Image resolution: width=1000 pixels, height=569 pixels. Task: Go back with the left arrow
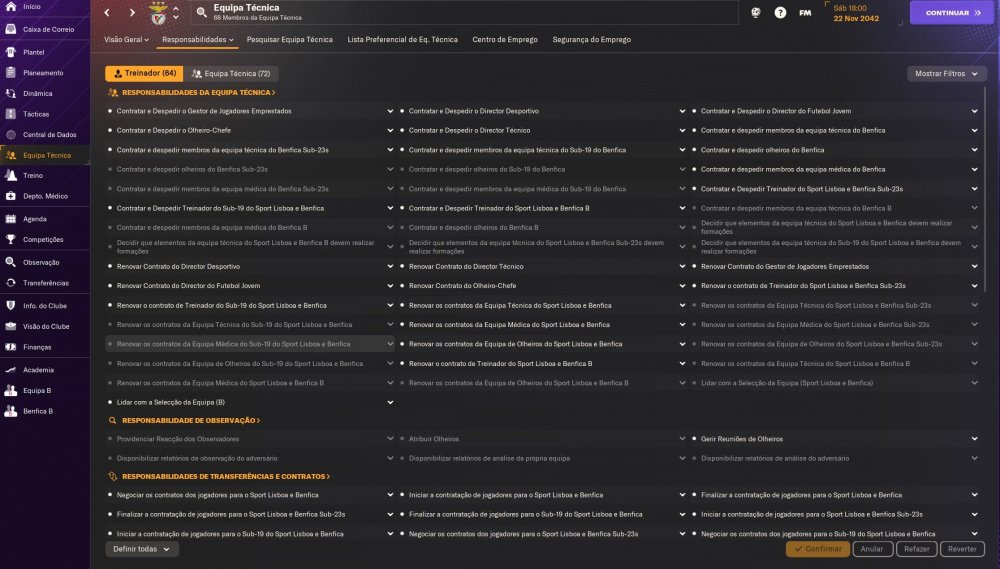107,13
